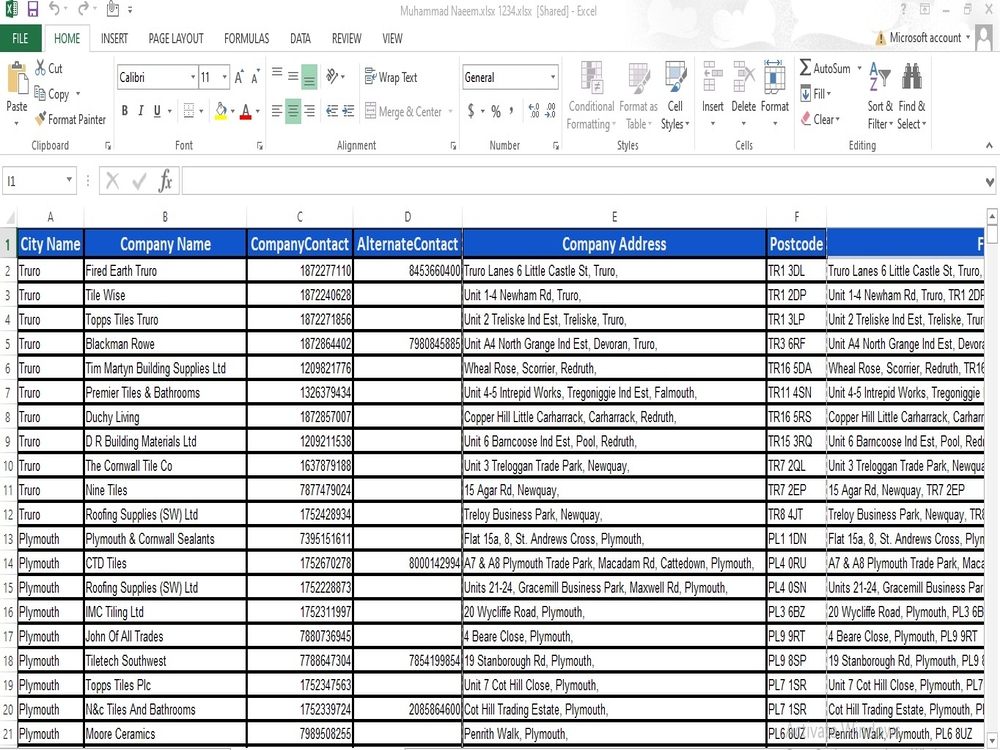Open the Microsoft account dropdown

[x=968, y=38]
